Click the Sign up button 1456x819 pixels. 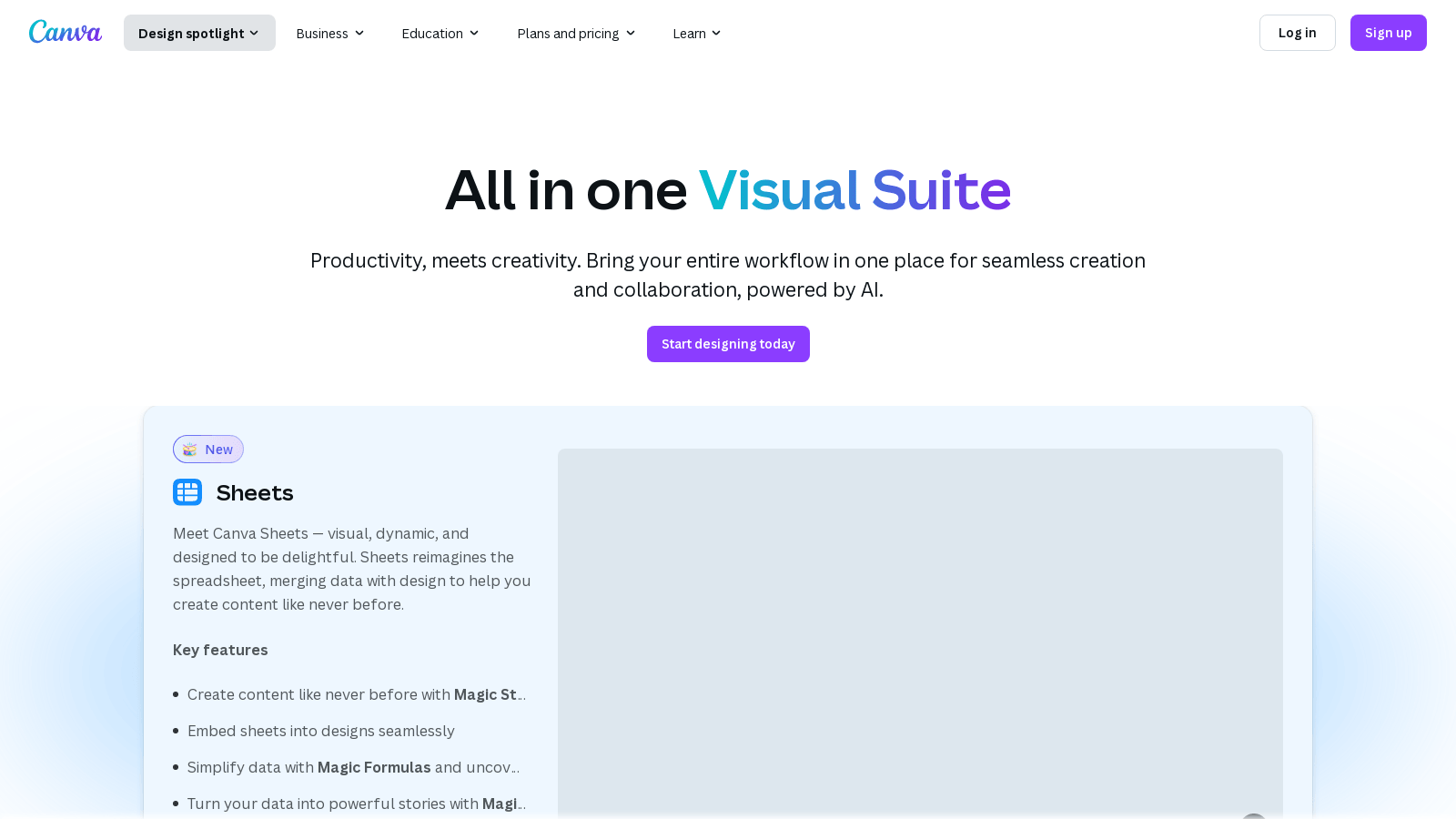click(1389, 33)
